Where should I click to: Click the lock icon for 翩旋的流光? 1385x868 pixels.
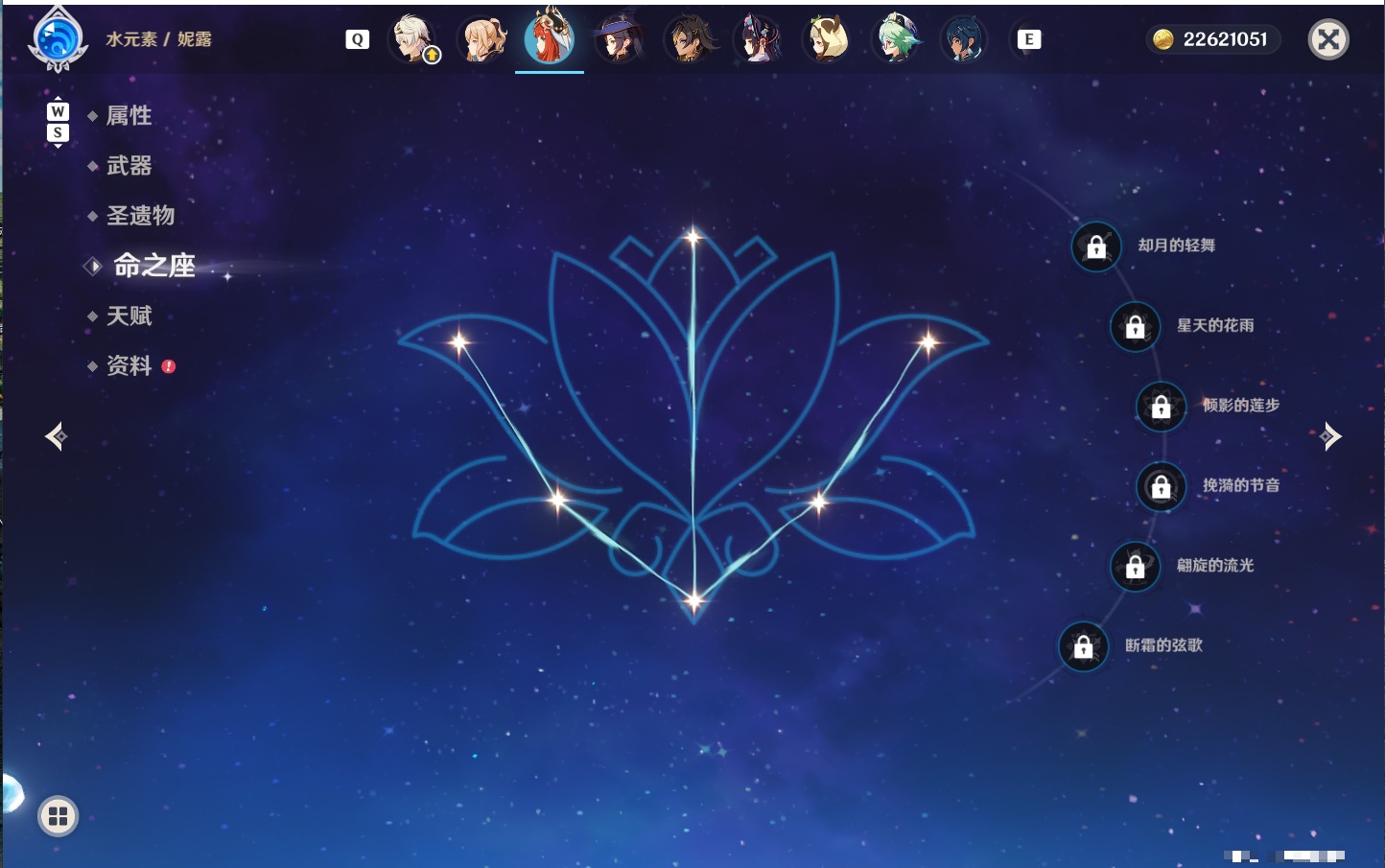click(1136, 566)
